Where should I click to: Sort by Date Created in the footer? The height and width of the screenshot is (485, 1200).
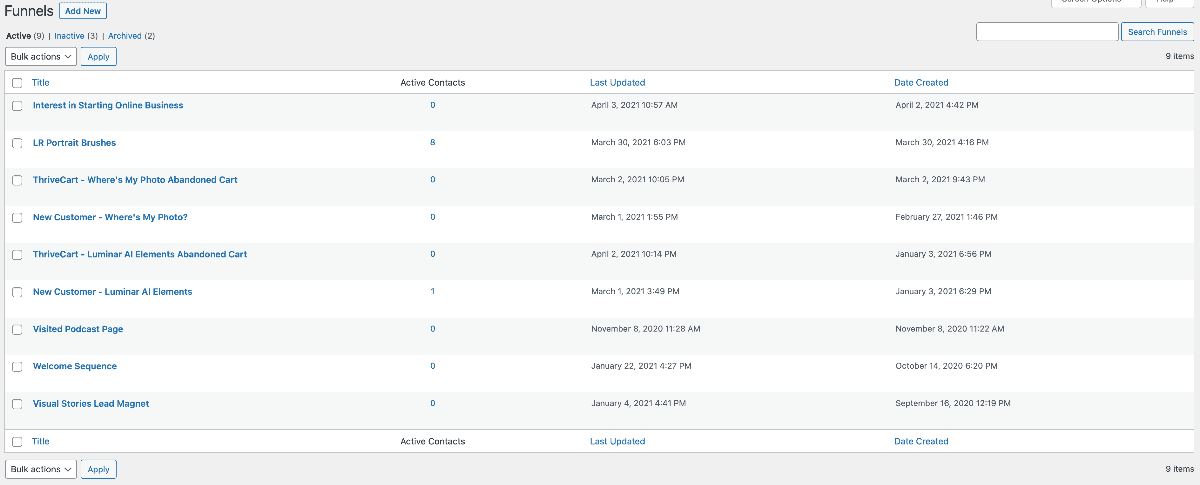tap(921, 441)
